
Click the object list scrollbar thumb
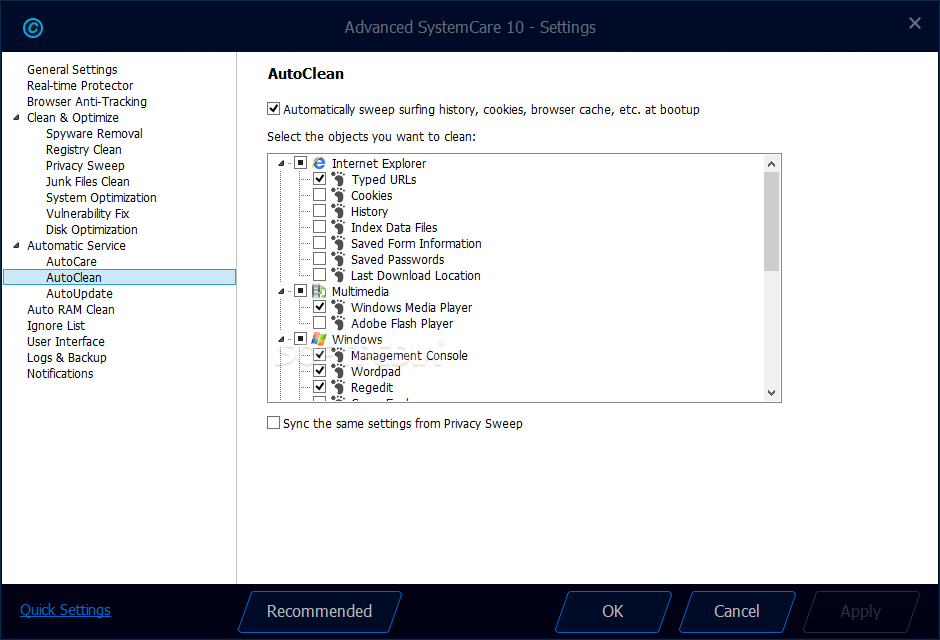pos(772,221)
